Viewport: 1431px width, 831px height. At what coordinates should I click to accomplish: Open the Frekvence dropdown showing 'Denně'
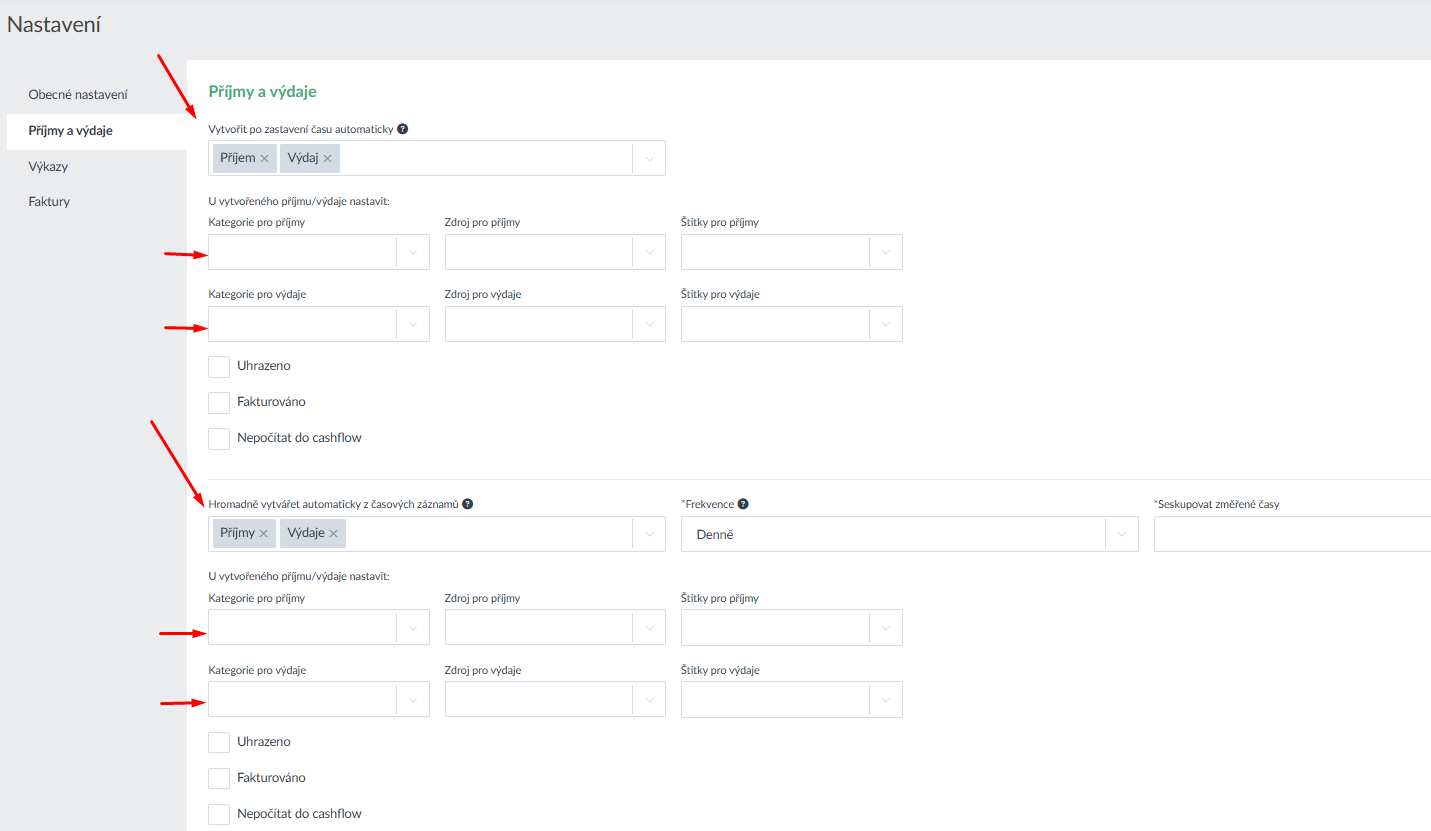(908, 534)
